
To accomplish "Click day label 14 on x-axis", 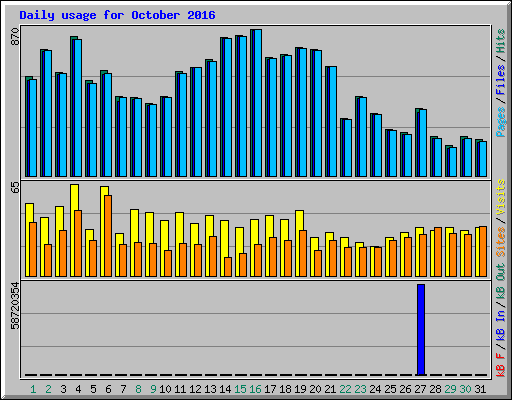I will [x=225, y=389].
